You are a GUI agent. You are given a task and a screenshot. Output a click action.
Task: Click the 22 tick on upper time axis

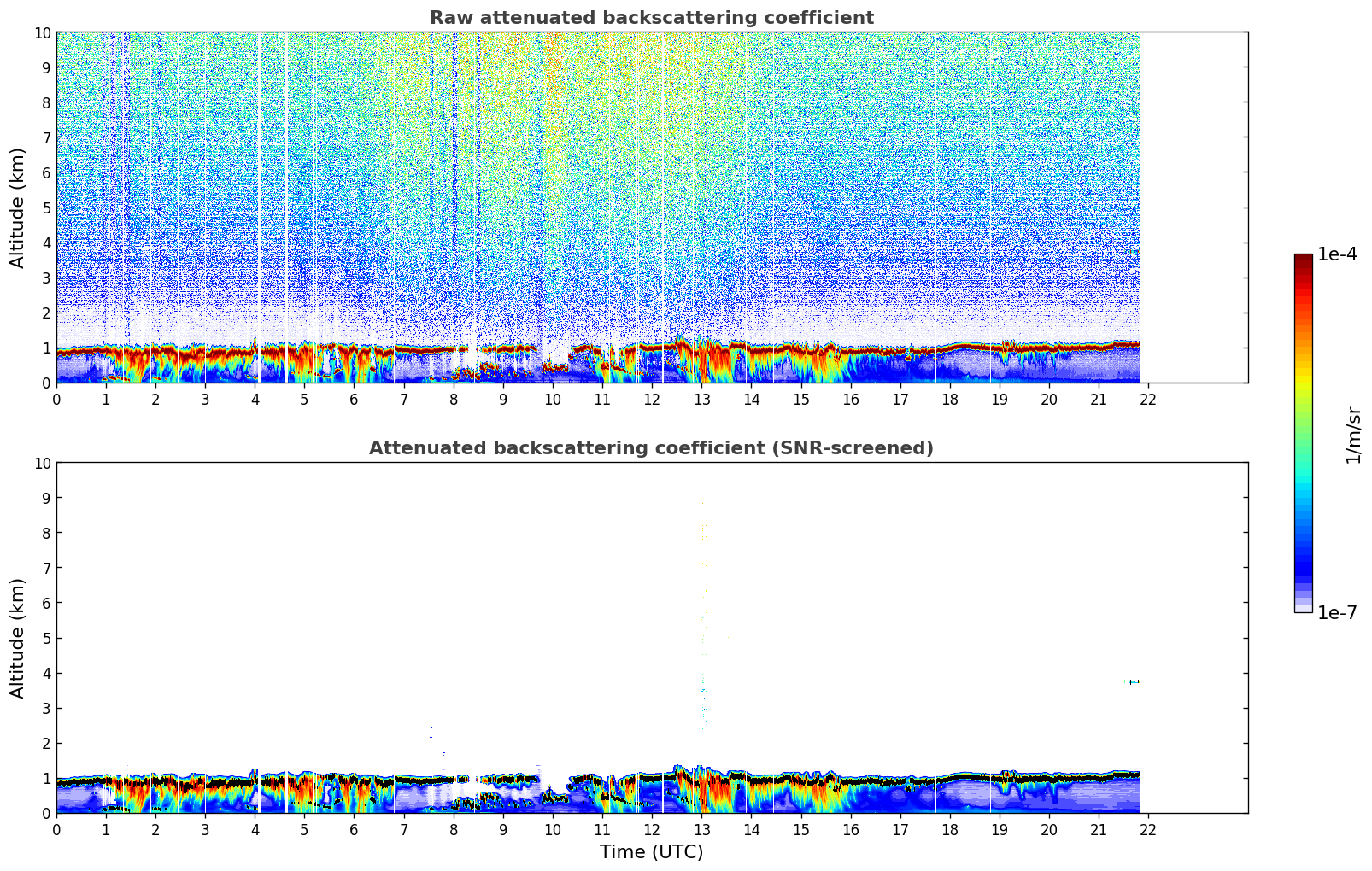1148,400
